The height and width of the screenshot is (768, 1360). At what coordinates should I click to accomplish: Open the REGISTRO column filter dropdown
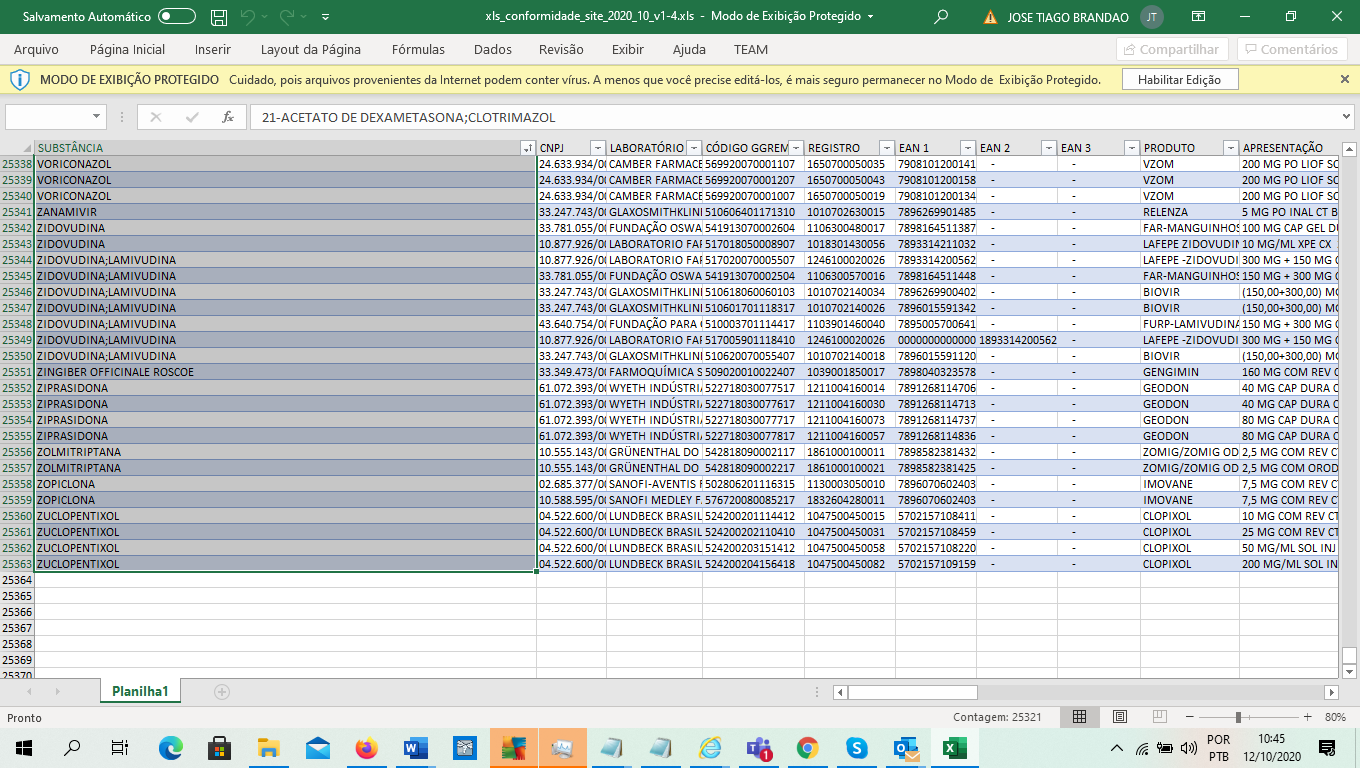885,148
